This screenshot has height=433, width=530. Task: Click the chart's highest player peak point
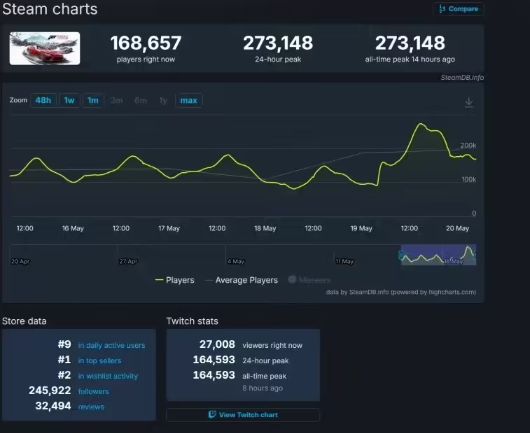[421, 124]
